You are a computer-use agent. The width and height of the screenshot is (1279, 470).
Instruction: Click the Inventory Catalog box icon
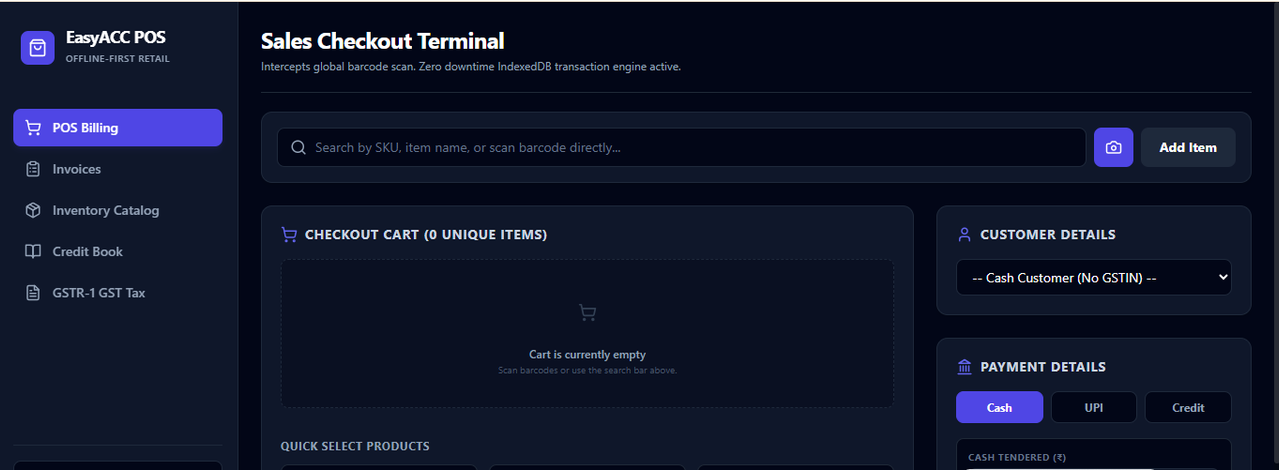(33, 210)
